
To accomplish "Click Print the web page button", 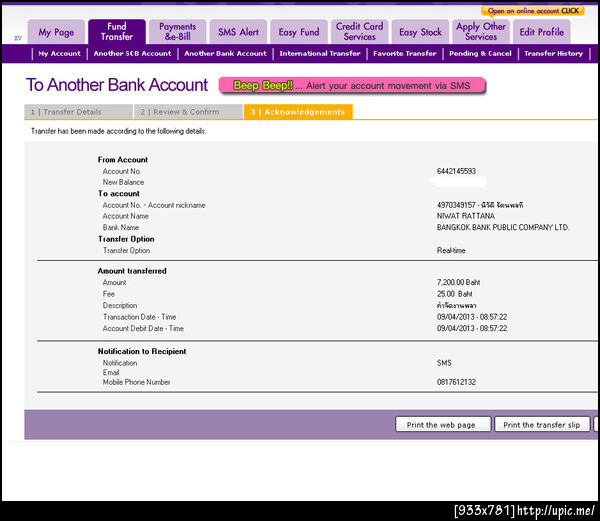I will tap(443, 425).
